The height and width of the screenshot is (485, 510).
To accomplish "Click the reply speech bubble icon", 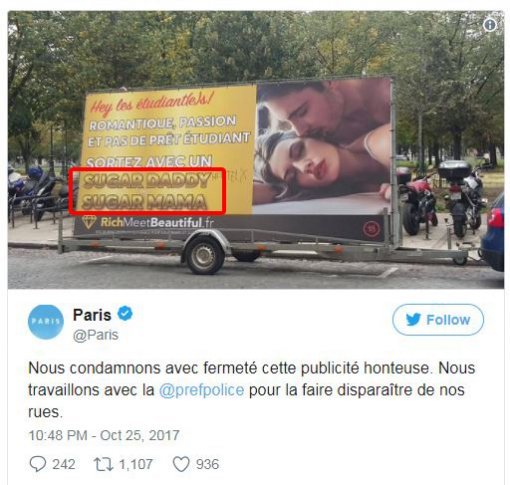I will pyautogui.click(x=38, y=464).
